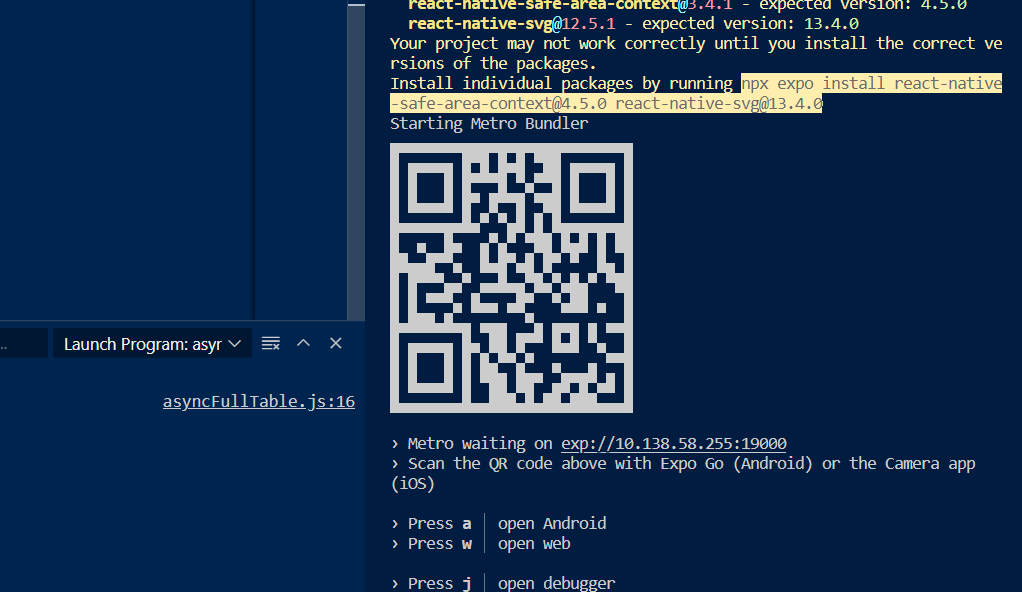Click the 'Starting Metro Bundler' line

[x=489, y=123]
